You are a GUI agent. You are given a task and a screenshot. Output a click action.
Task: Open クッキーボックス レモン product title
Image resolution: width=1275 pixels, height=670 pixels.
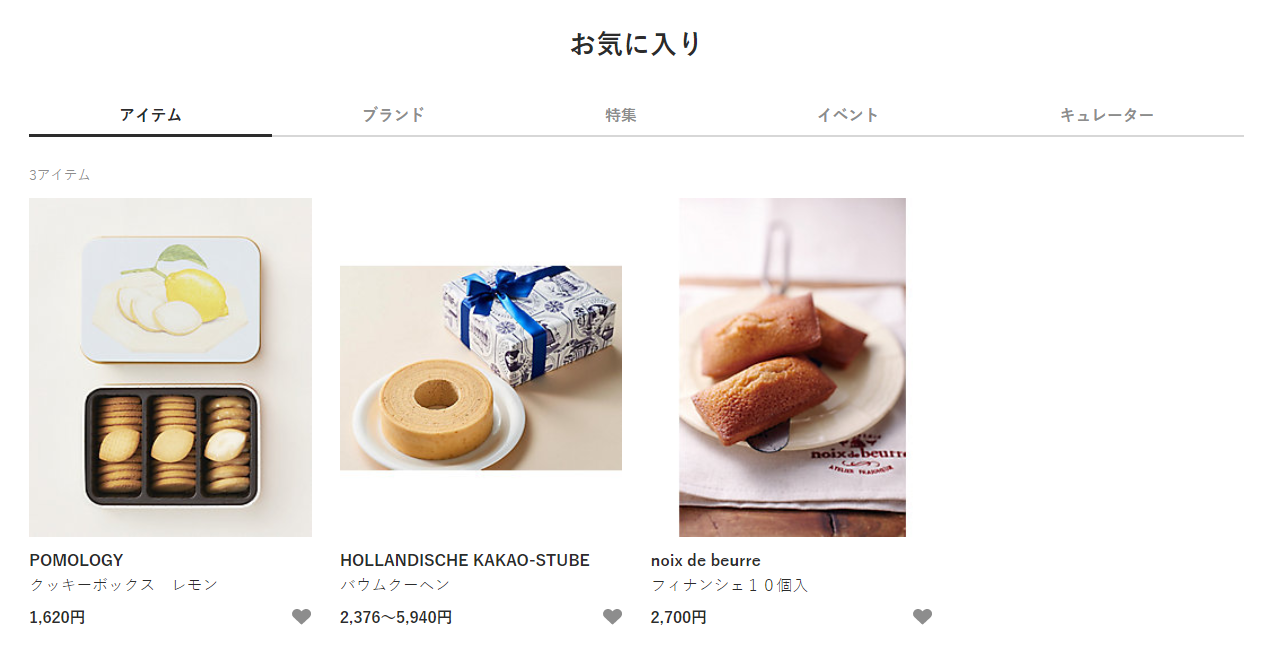point(123,585)
